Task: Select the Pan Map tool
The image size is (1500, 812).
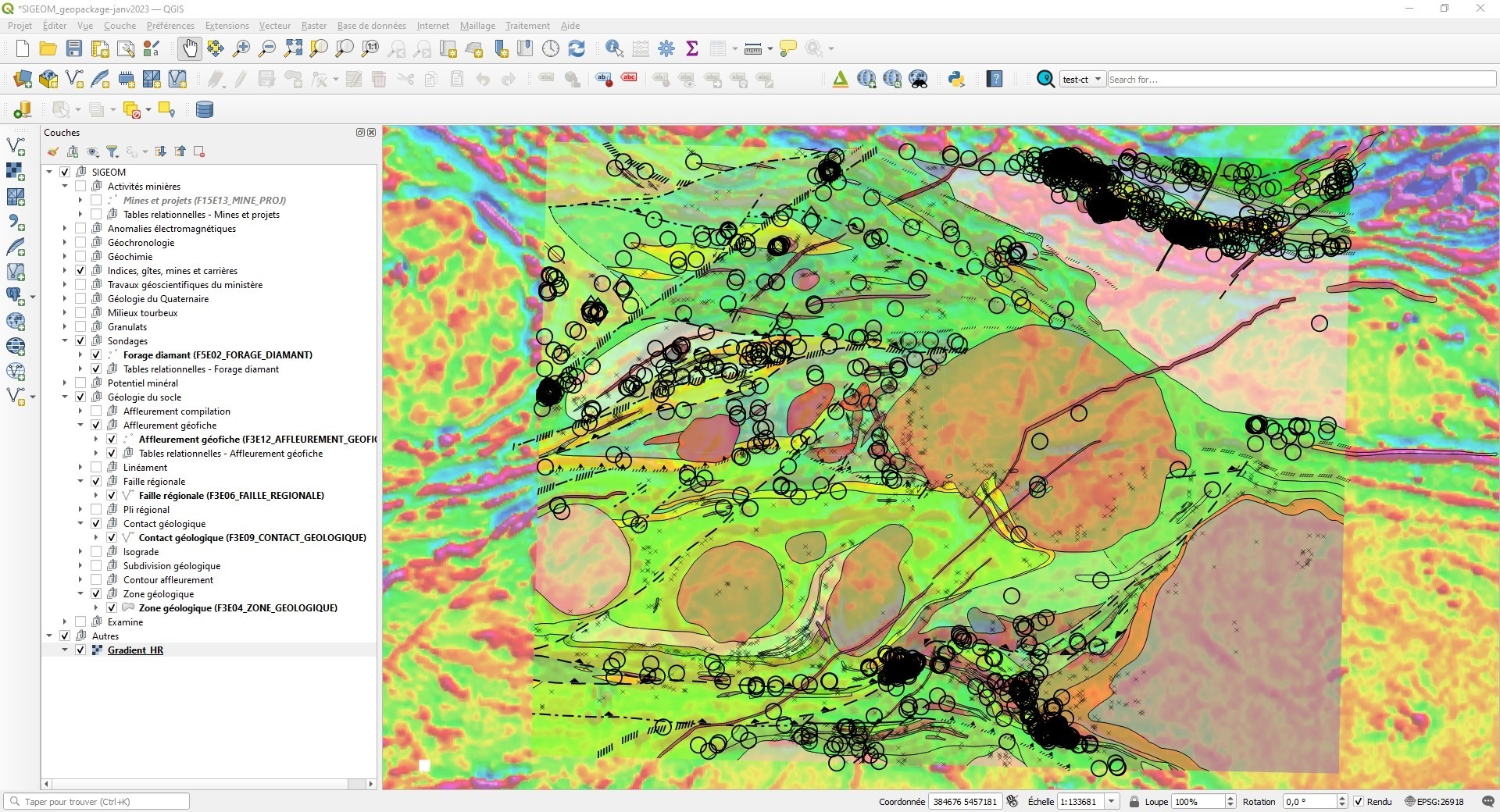Action: 189,48
